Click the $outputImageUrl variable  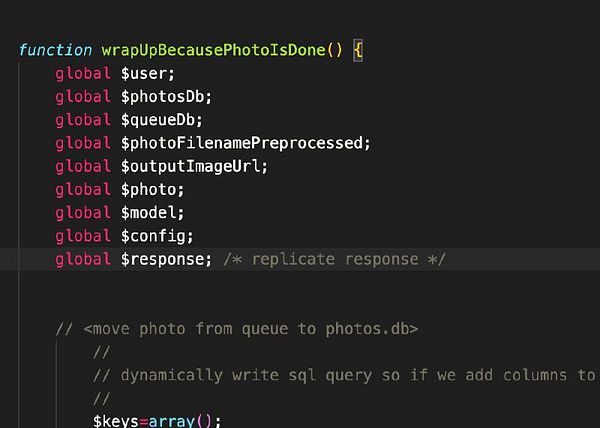pos(194,166)
